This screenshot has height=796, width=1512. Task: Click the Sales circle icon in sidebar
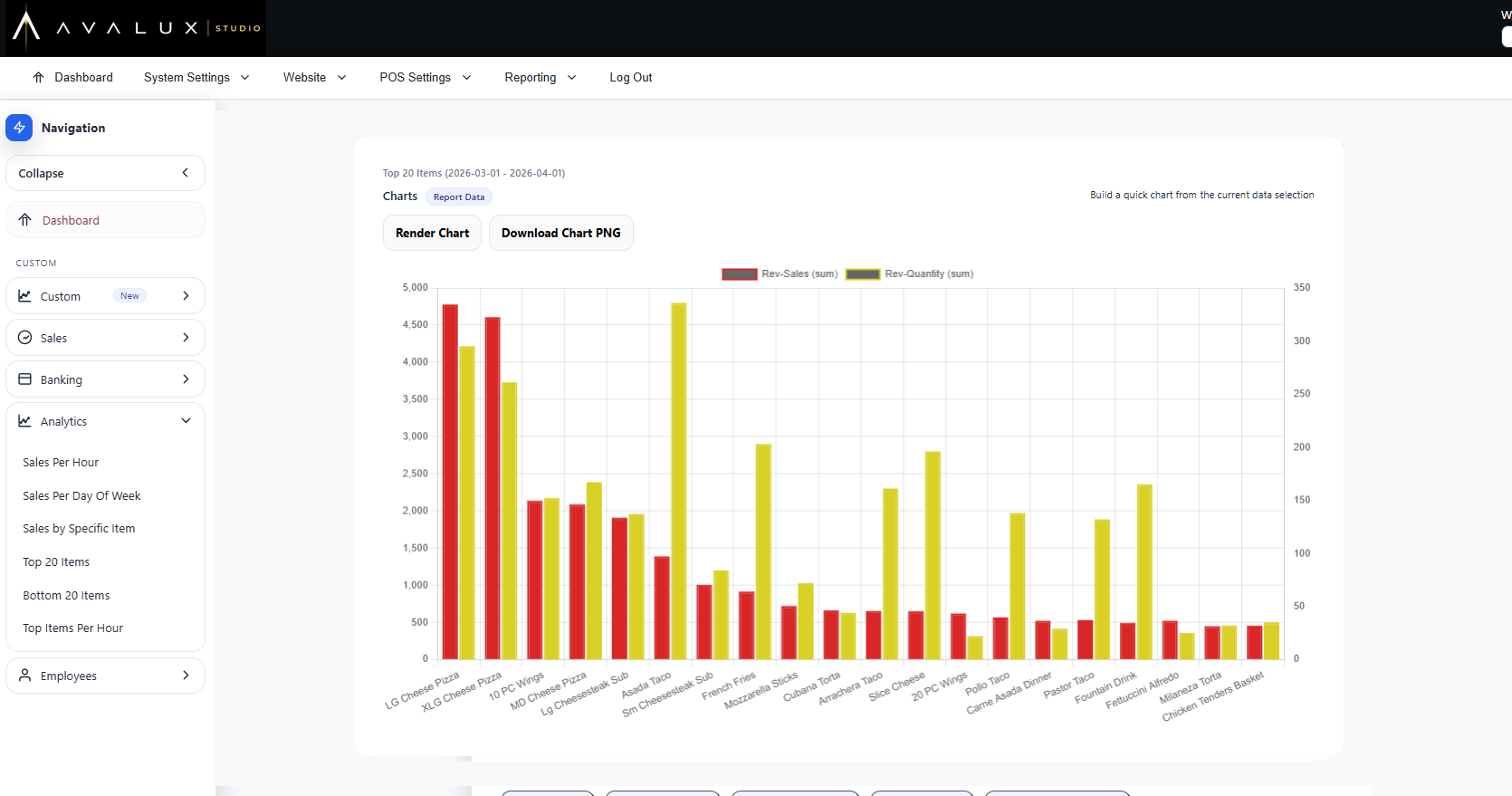click(x=25, y=338)
